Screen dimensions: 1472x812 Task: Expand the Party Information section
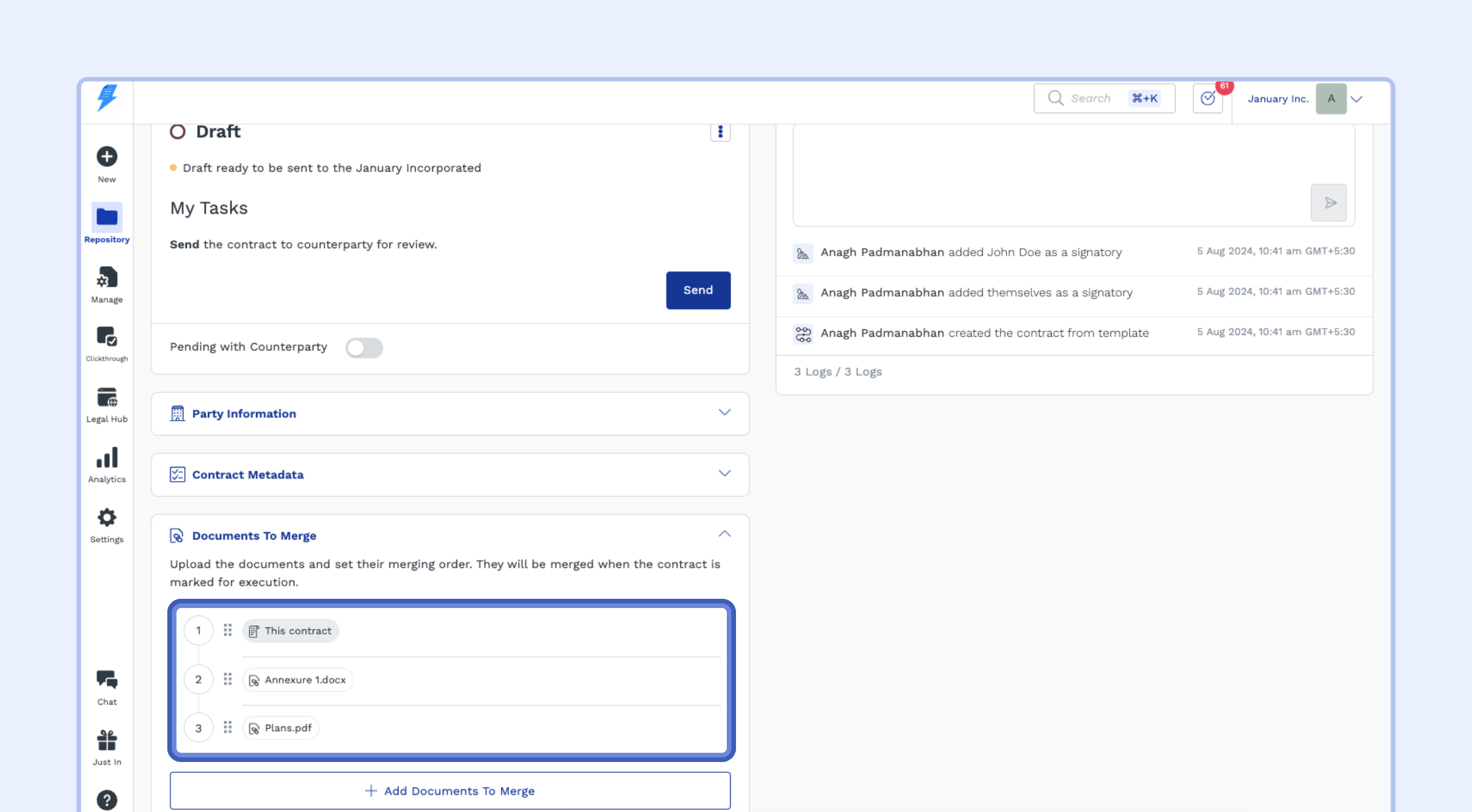pos(724,413)
